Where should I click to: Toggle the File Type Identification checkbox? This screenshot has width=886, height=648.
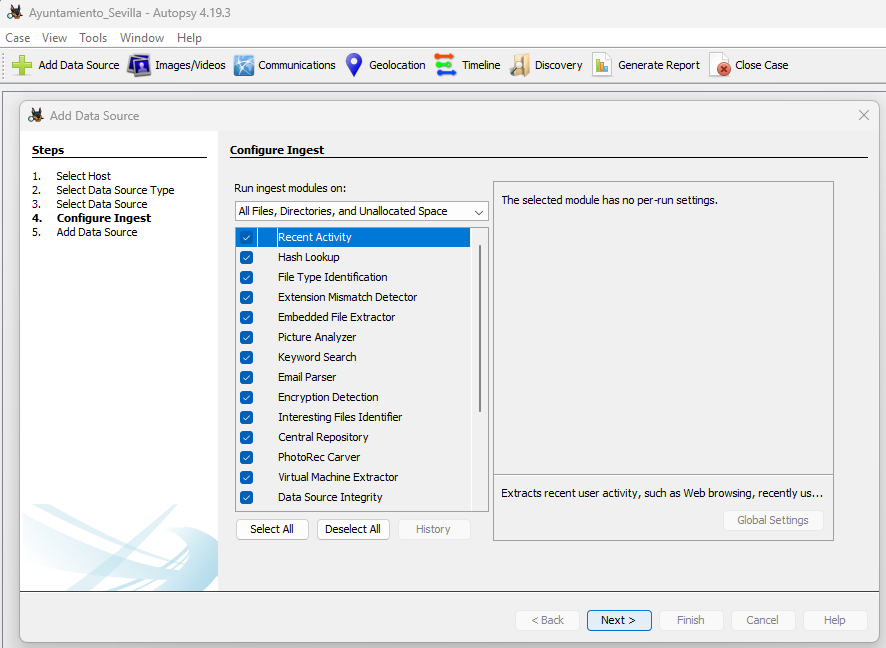(x=246, y=277)
